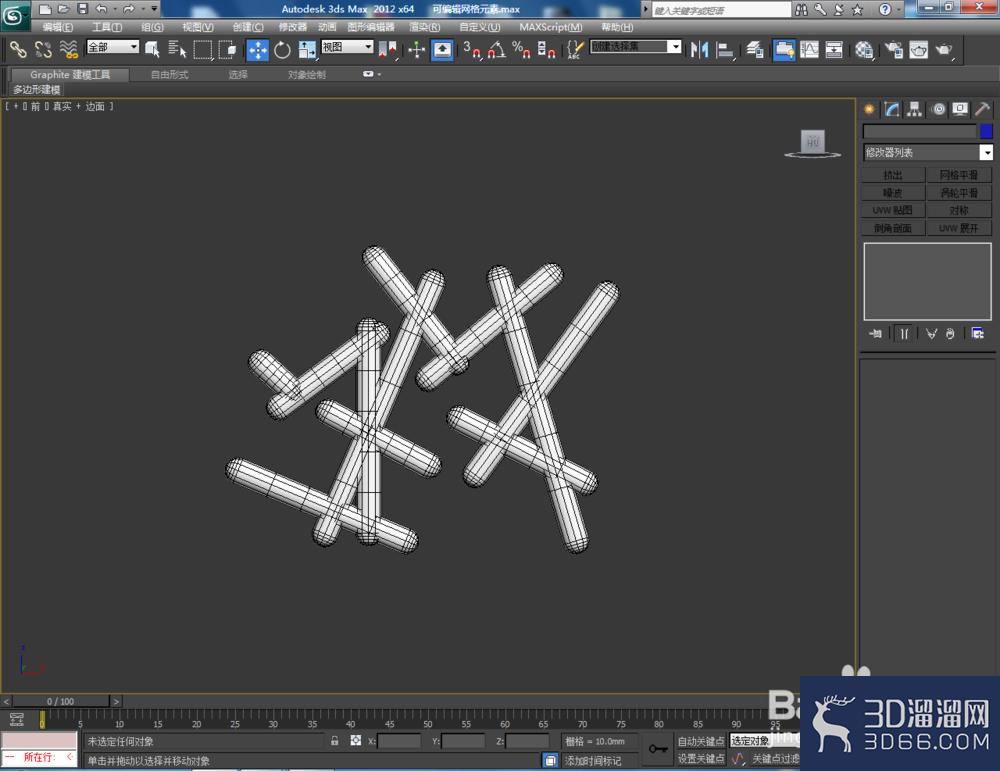Open the Material Editor
This screenshot has height=771, width=1000.
point(864,49)
